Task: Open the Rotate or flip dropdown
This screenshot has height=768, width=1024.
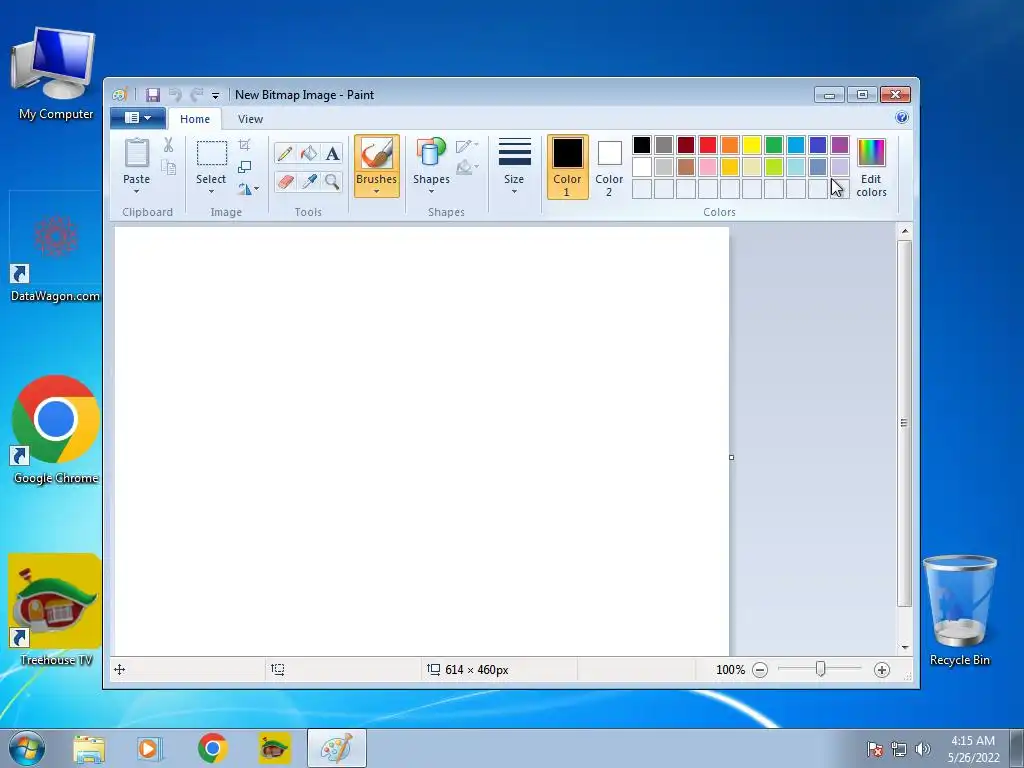Action: (248, 189)
